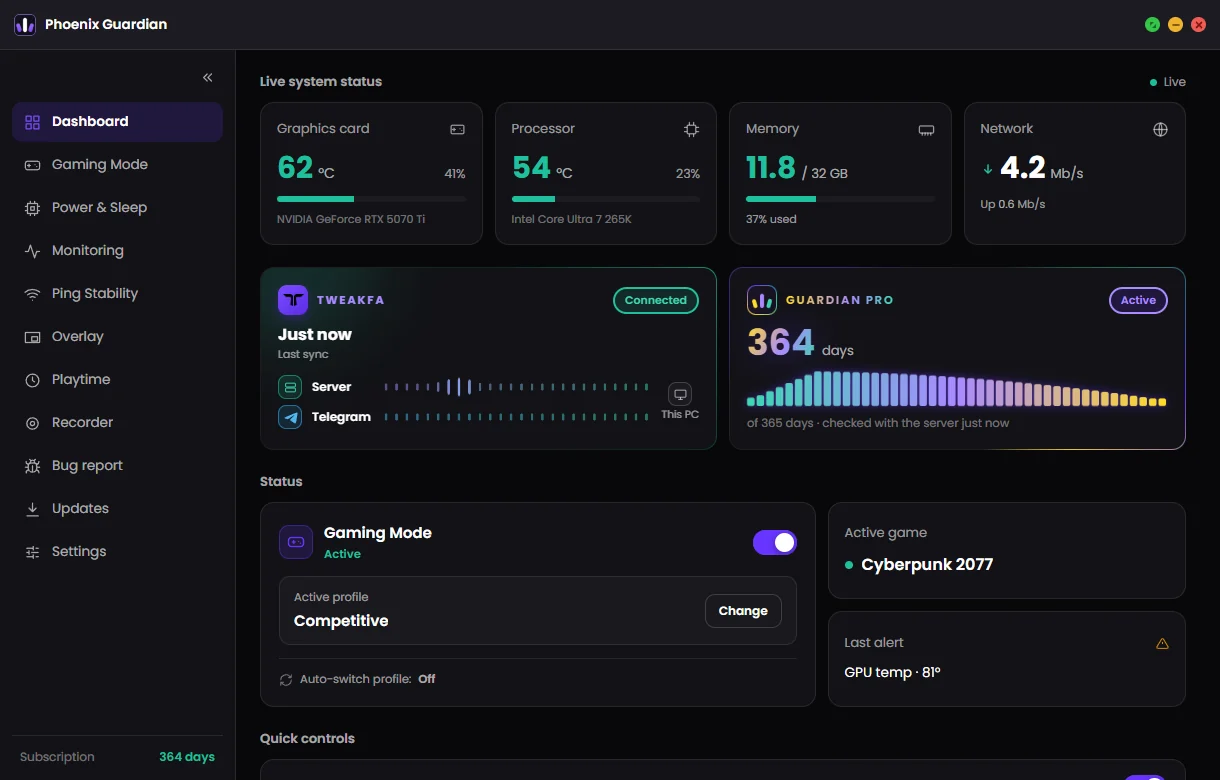Click the Settings sliders icon
The image size is (1220, 780).
click(x=32, y=552)
